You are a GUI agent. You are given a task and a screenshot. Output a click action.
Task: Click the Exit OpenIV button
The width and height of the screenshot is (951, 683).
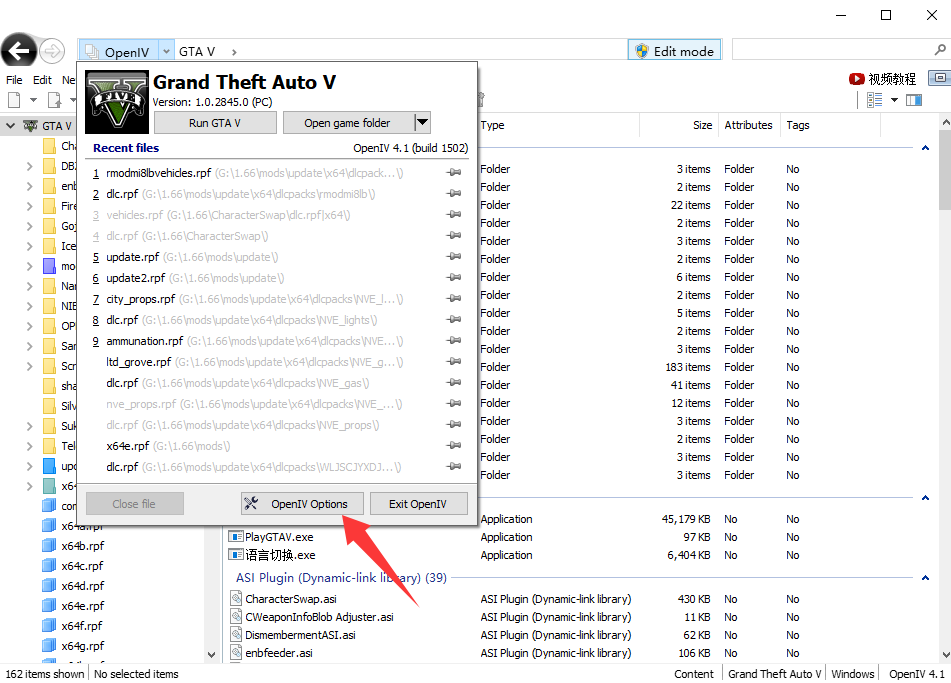coord(418,503)
